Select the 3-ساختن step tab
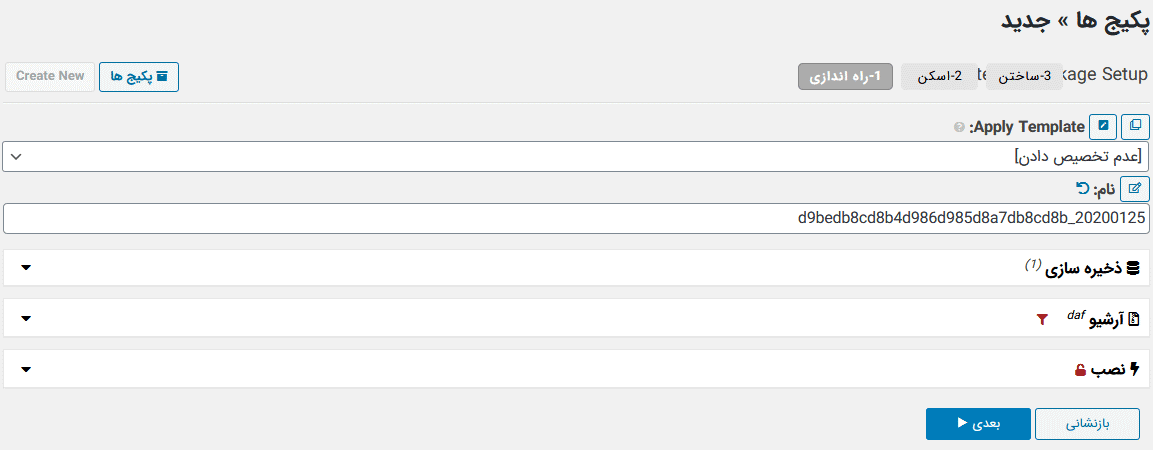 tap(1024, 76)
